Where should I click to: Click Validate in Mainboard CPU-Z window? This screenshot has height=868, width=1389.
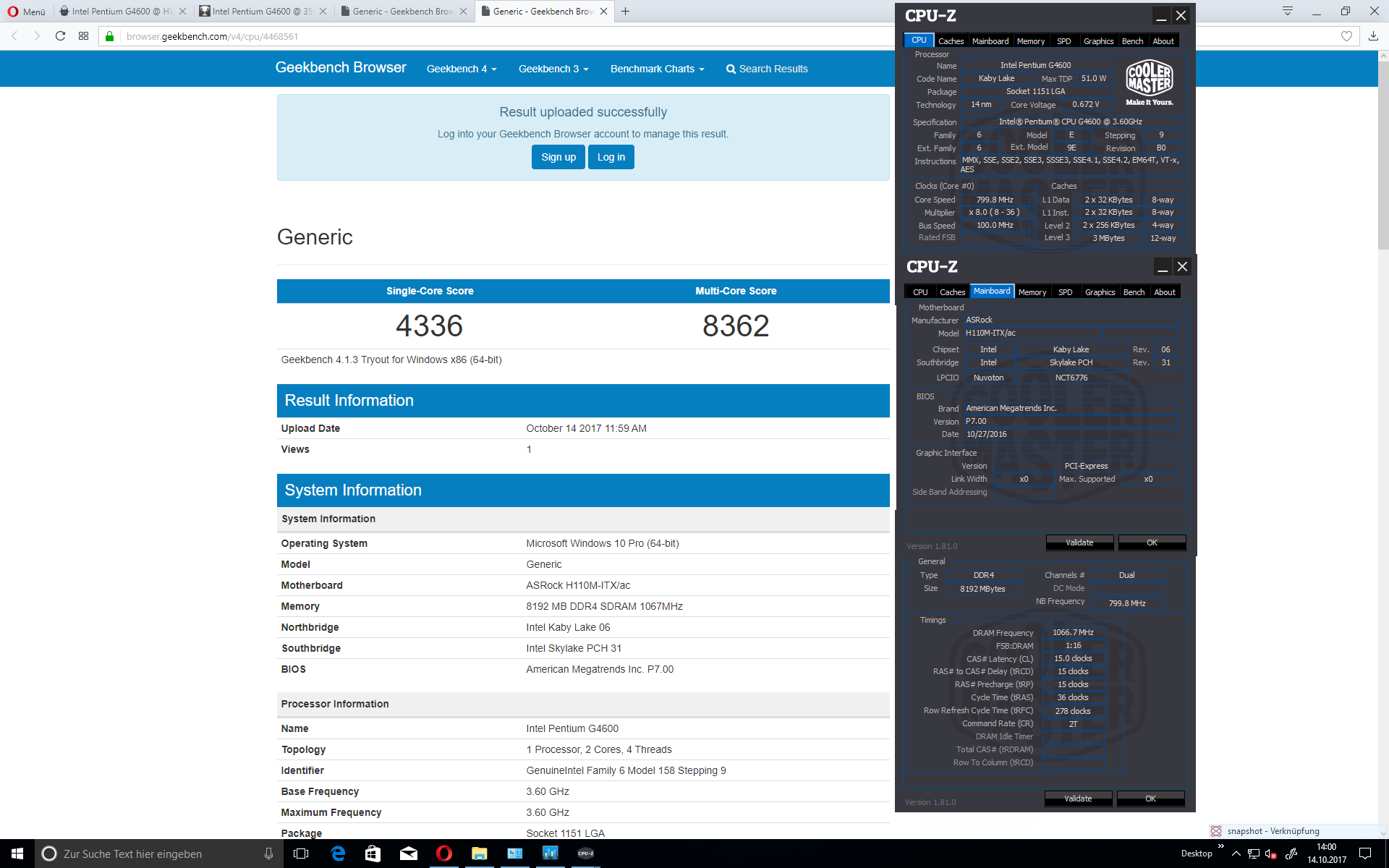point(1079,542)
